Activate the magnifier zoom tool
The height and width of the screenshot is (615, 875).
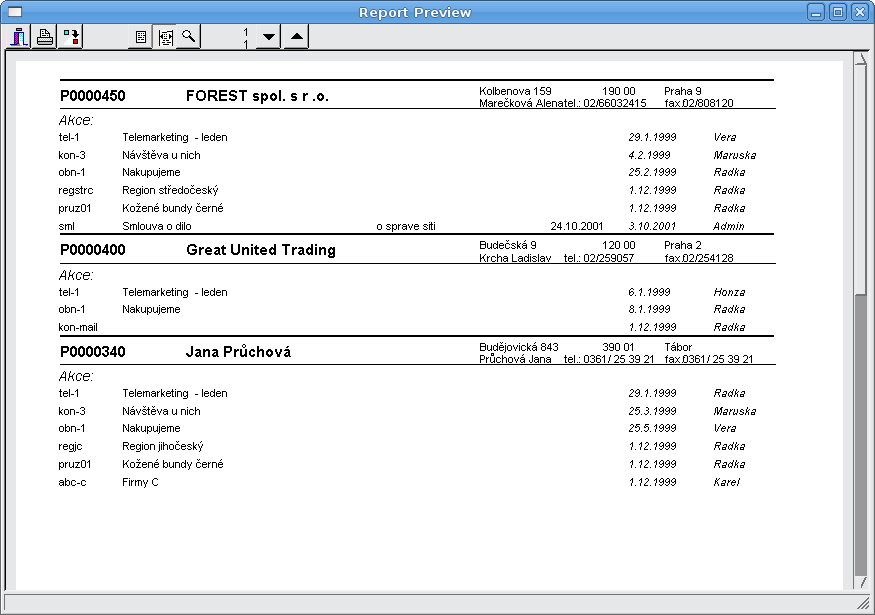pyautogui.click(x=189, y=38)
